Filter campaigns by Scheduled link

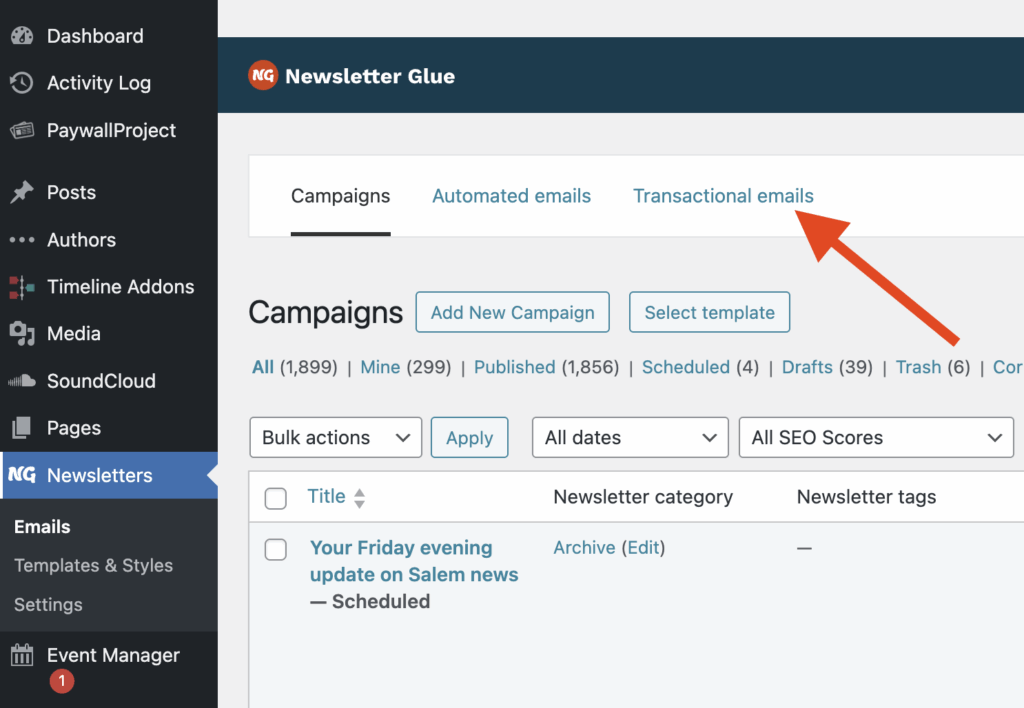[686, 367]
